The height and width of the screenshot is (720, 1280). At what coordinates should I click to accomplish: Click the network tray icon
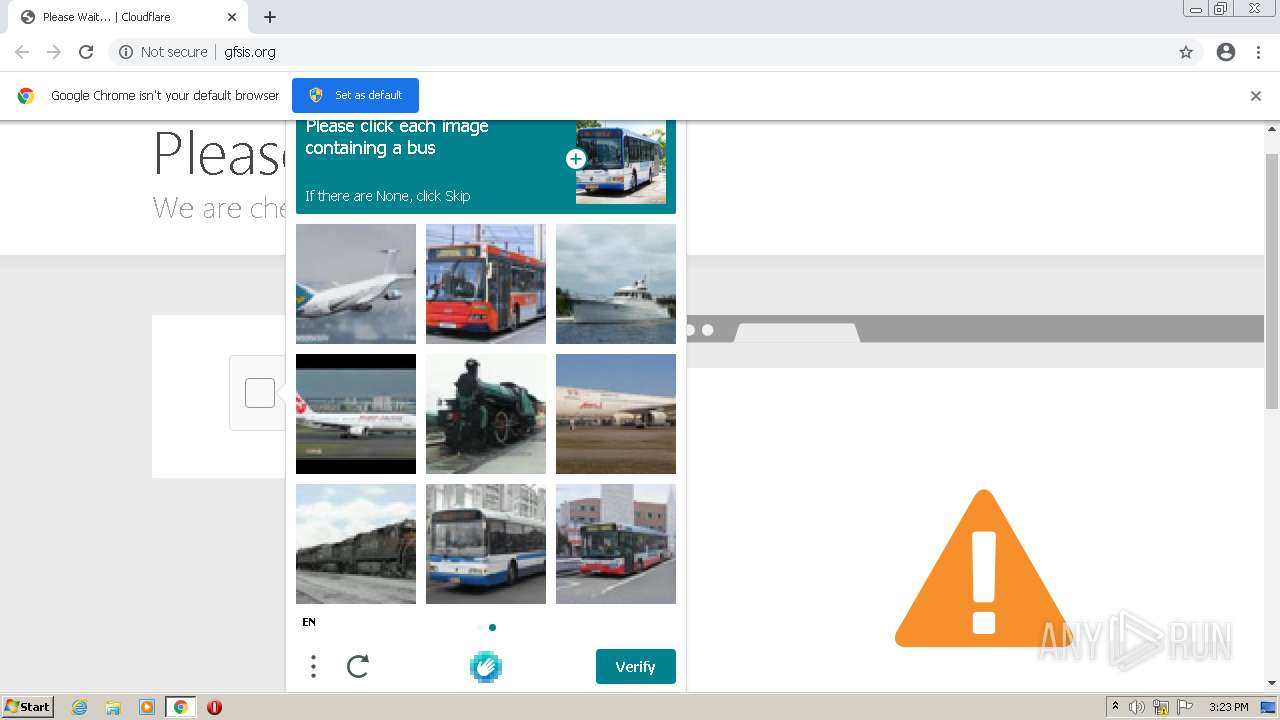coord(1161,707)
